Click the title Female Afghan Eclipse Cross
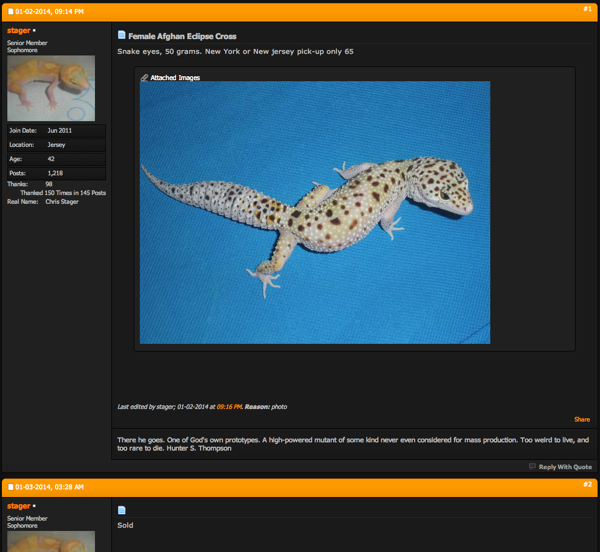This screenshot has width=600, height=552. pyautogui.click(x=182, y=36)
